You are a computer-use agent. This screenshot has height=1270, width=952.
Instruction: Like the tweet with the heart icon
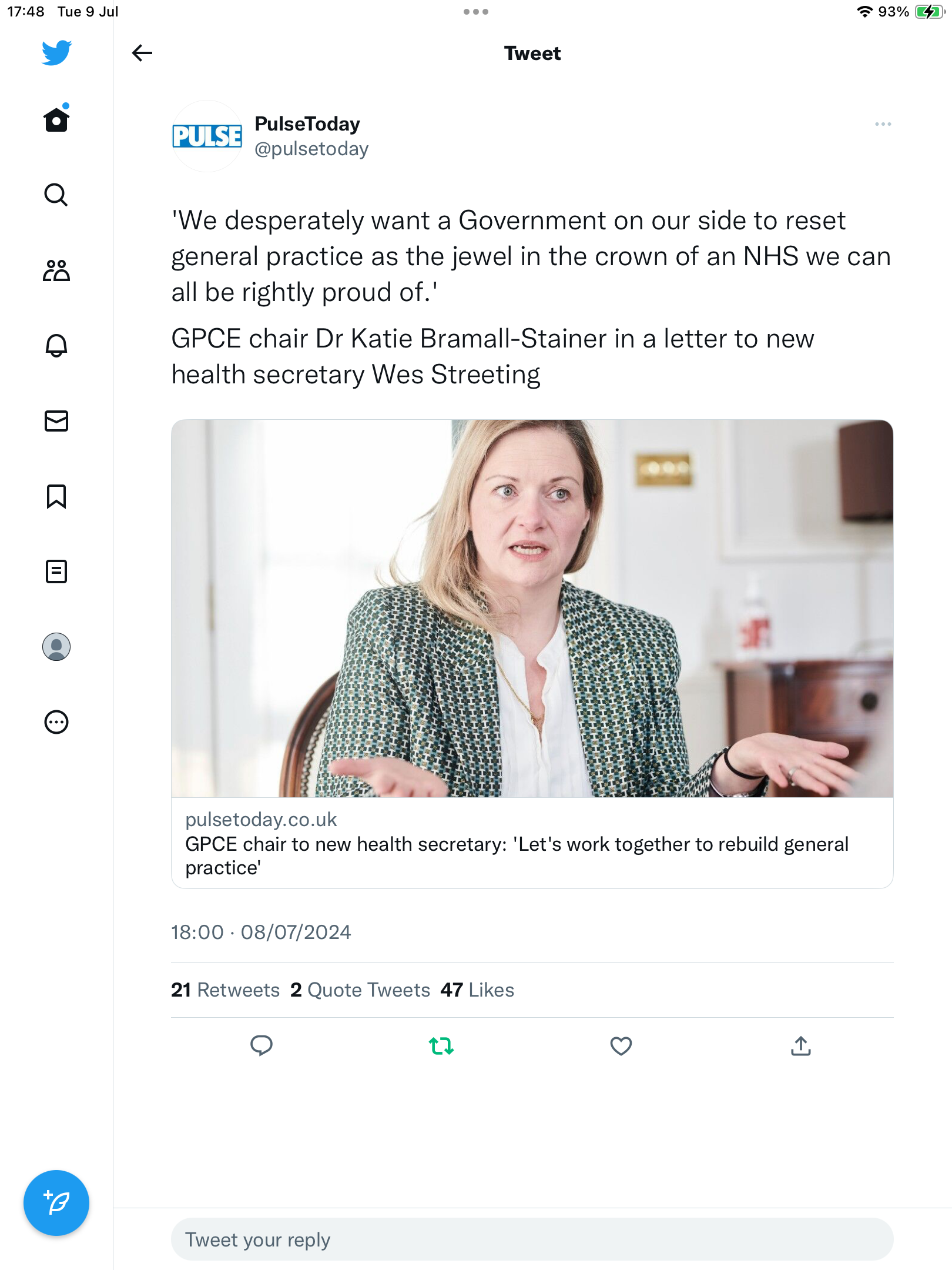[621, 1046]
